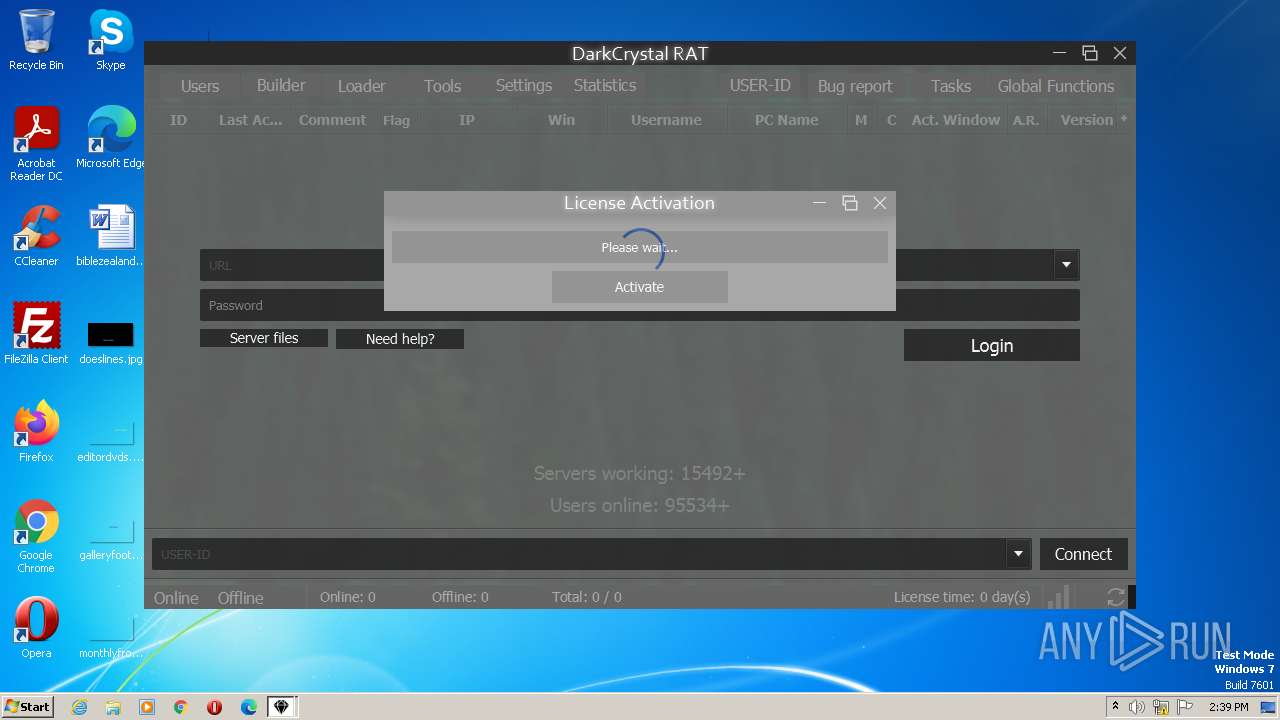This screenshot has height=720, width=1280.
Task: Click the Start button on taskbar
Action: pos(28,706)
